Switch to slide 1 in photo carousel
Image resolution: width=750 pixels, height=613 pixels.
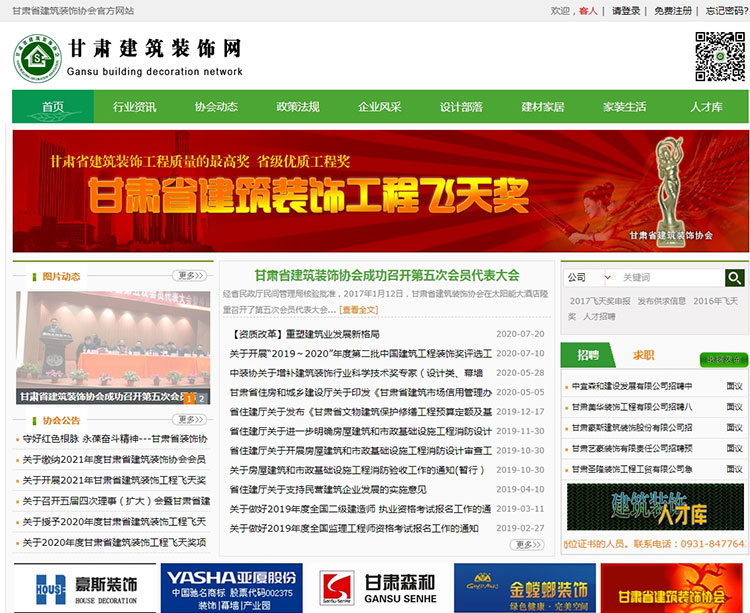point(188,398)
